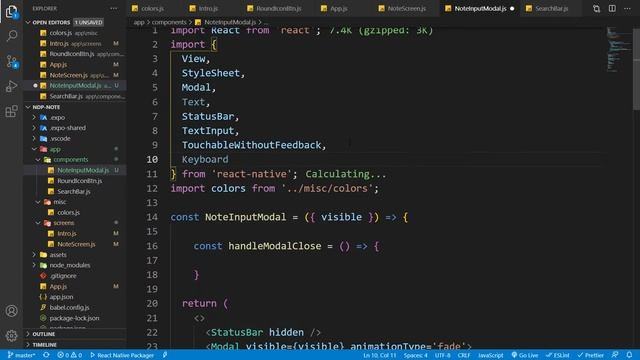Open Intro.js under screens folder
Screen dimensions: 640x360
click(67, 233)
